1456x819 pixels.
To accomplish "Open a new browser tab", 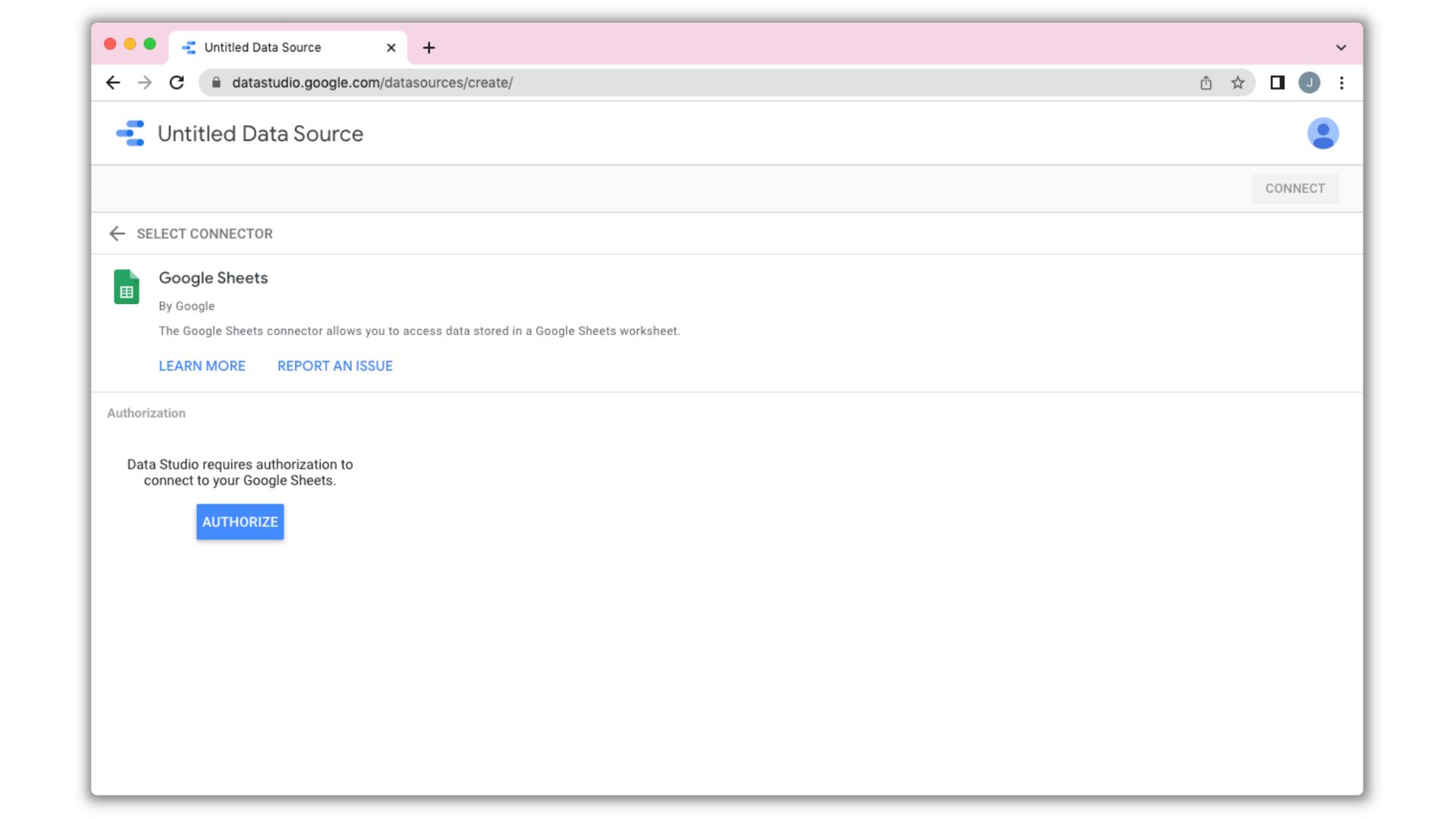I will click(x=428, y=48).
